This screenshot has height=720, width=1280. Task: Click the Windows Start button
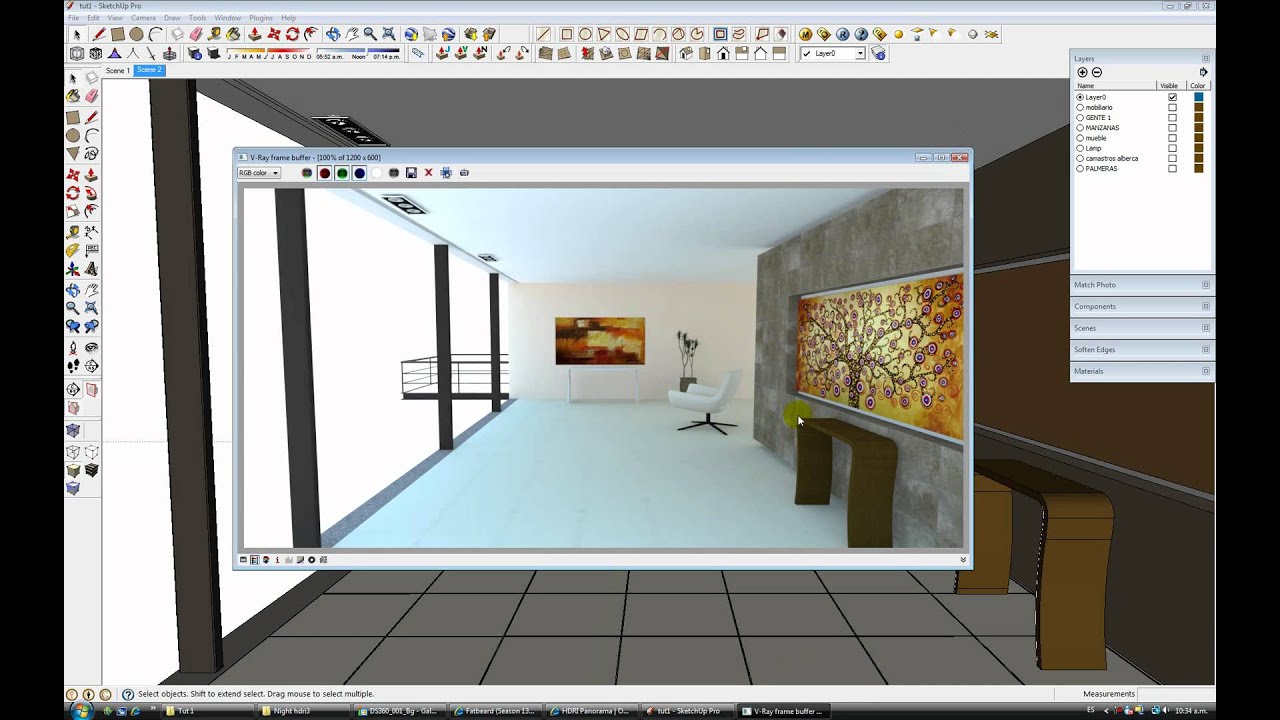81,711
